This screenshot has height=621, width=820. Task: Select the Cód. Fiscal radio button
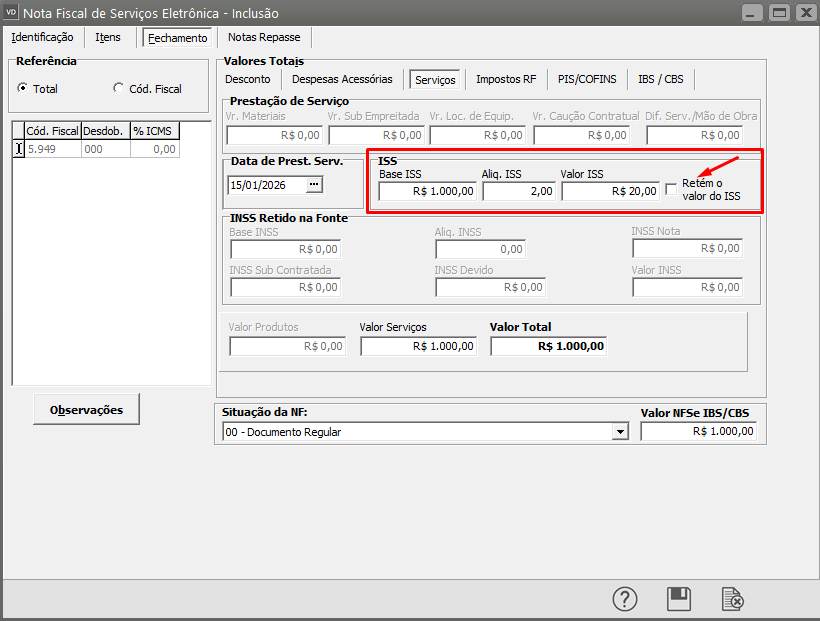tap(119, 88)
